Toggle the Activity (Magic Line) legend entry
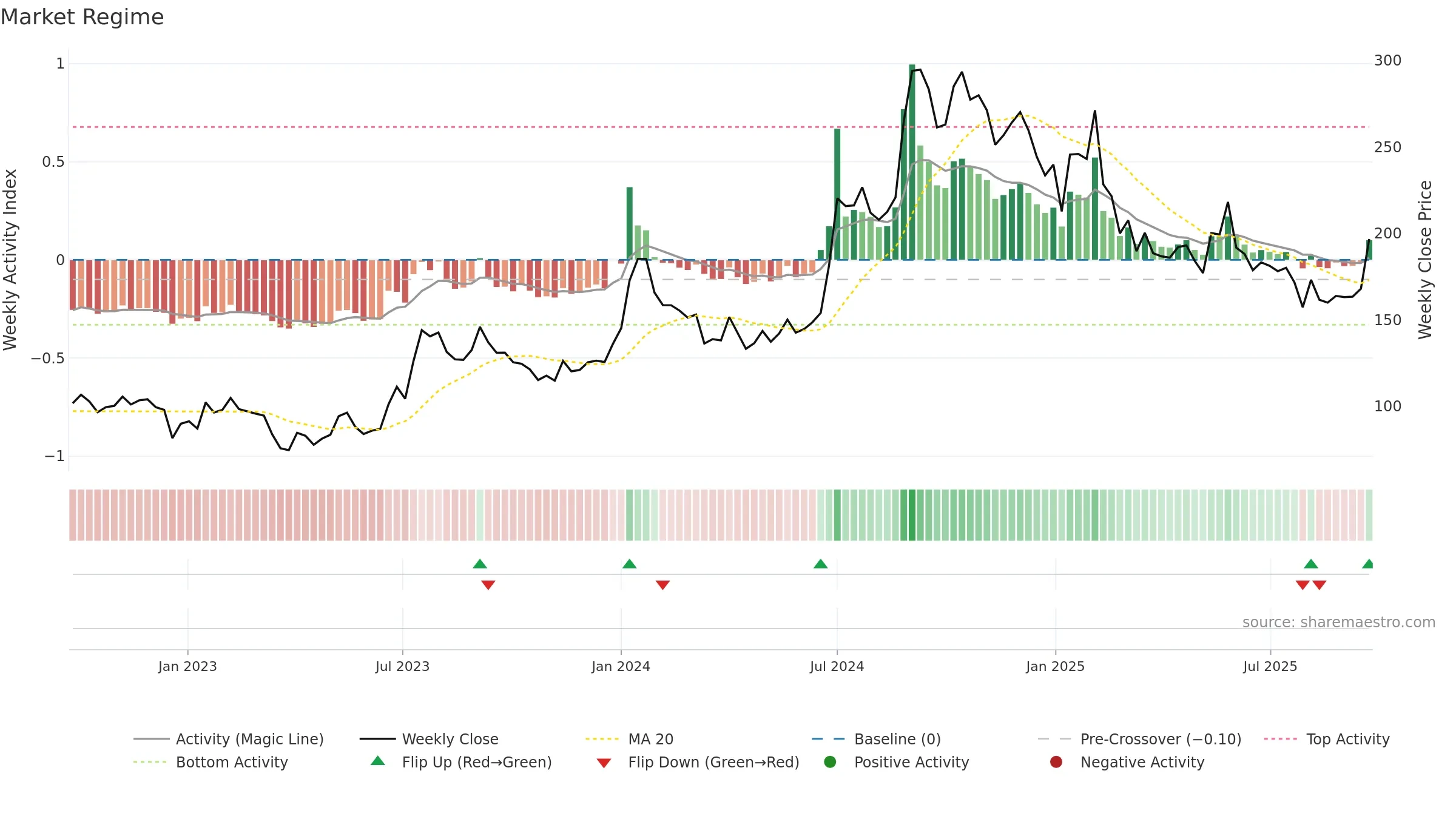Screen dimensions: 1456x819 click(229, 739)
